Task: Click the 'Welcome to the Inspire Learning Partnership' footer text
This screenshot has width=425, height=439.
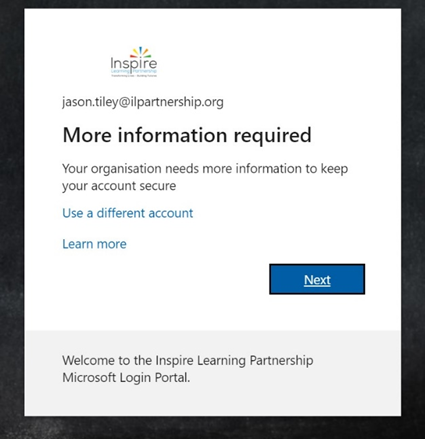Action: [x=188, y=360]
